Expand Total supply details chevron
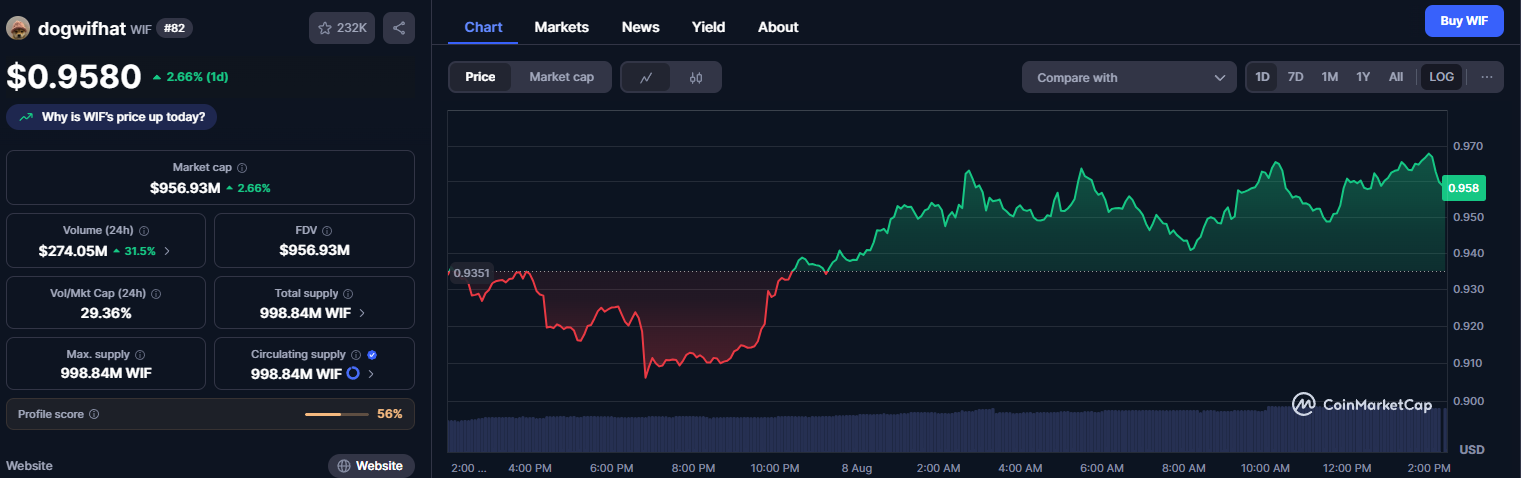 click(362, 313)
